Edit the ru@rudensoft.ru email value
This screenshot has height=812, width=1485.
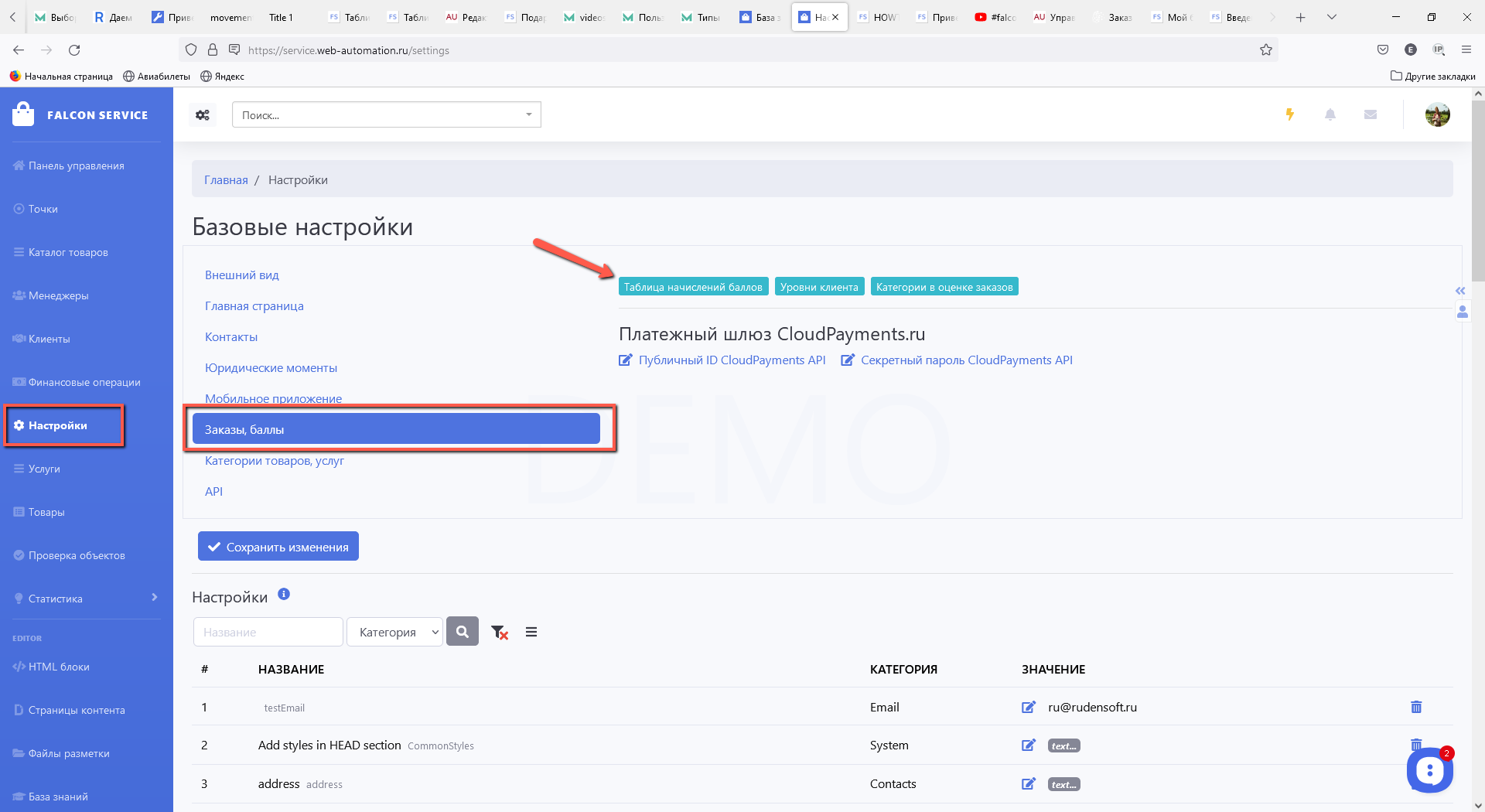click(1028, 707)
